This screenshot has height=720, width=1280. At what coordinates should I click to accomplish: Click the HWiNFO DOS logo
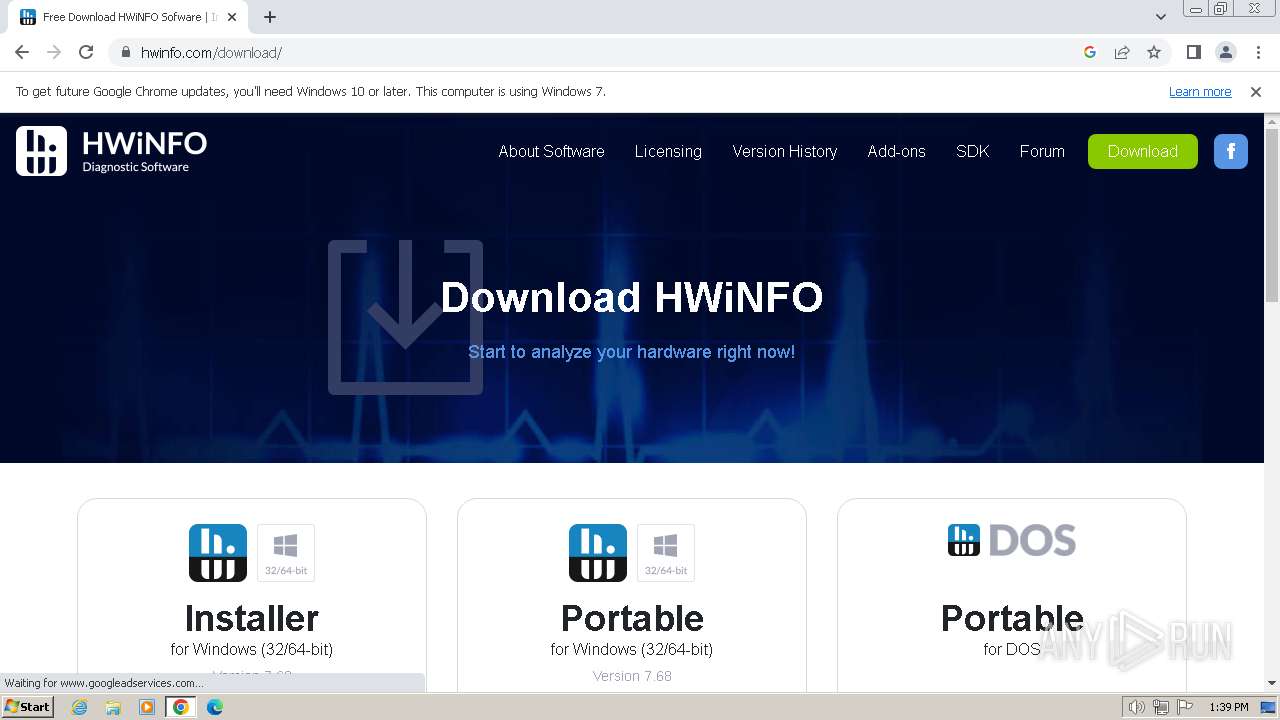1012,540
